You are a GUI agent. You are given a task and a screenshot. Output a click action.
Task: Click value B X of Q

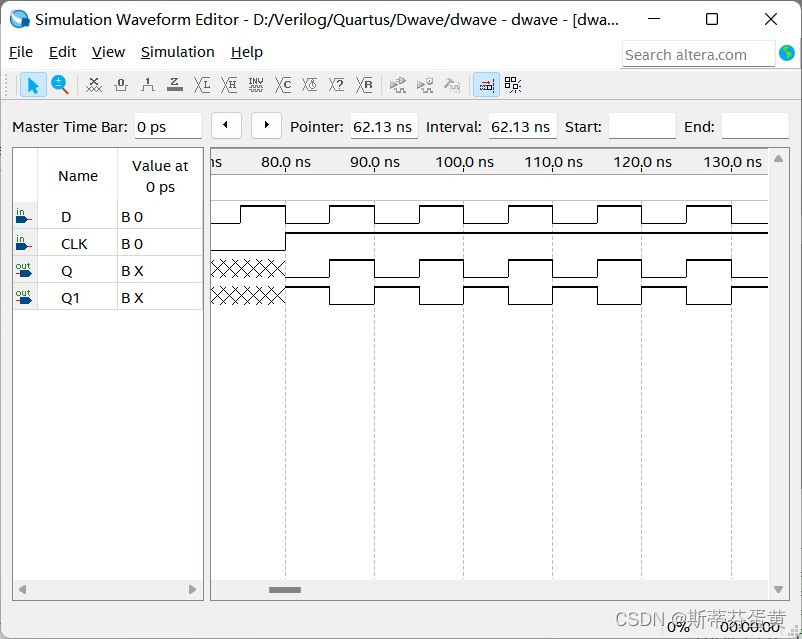pyautogui.click(x=132, y=271)
